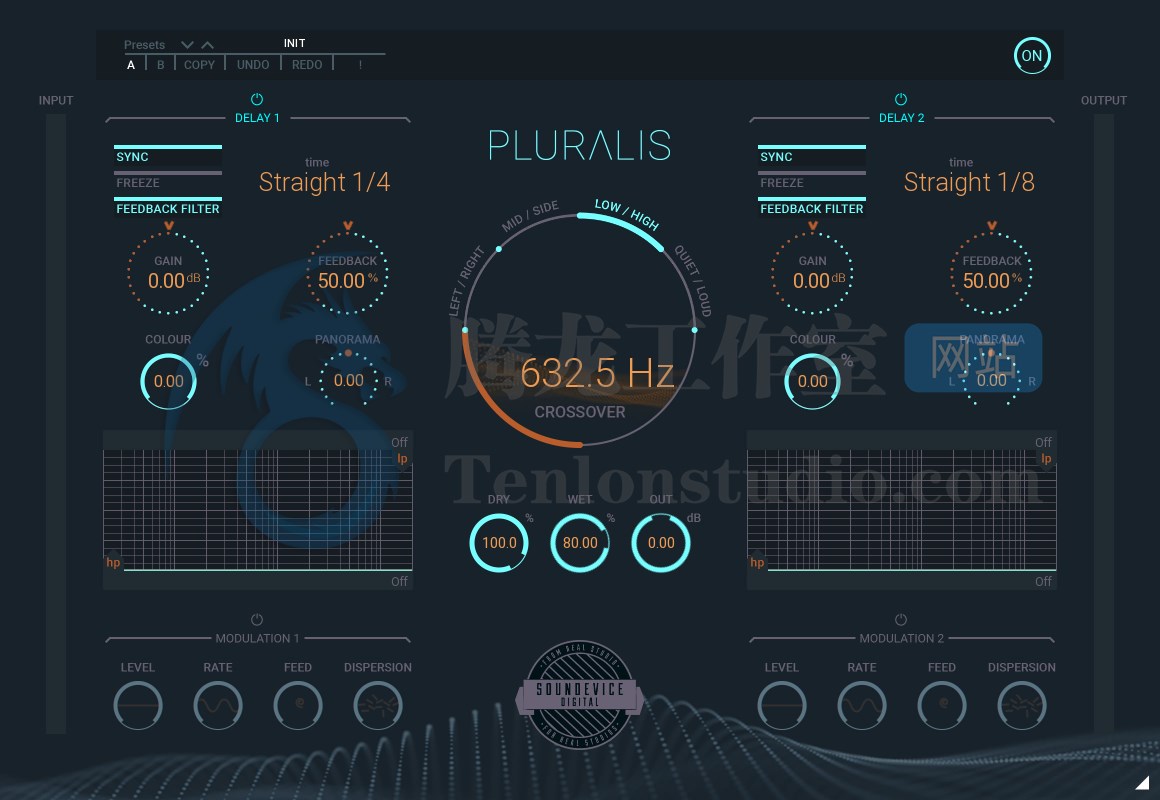Click the OUT gain knob
This screenshot has width=1160, height=800.
tap(661, 543)
